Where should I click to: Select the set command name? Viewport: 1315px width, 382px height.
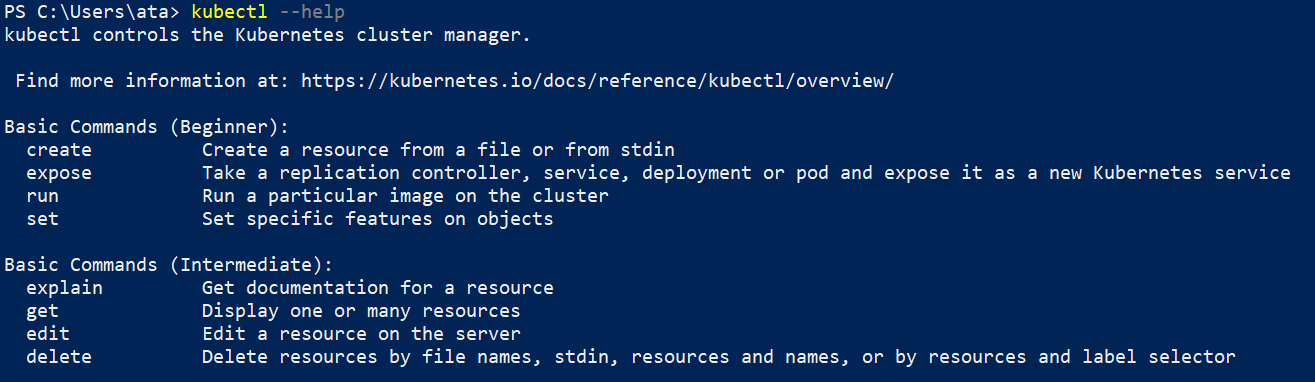pyautogui.click(x=43, y=219)
